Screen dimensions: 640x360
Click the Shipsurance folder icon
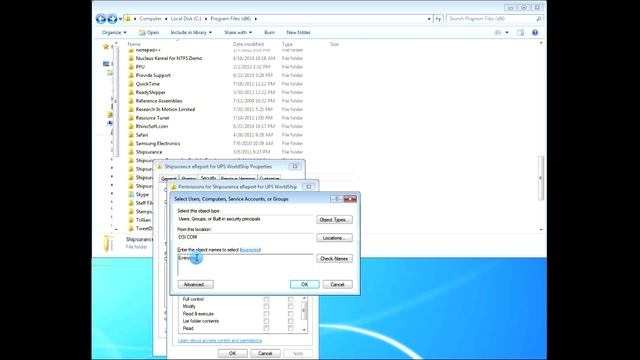[x=131, y=152]
